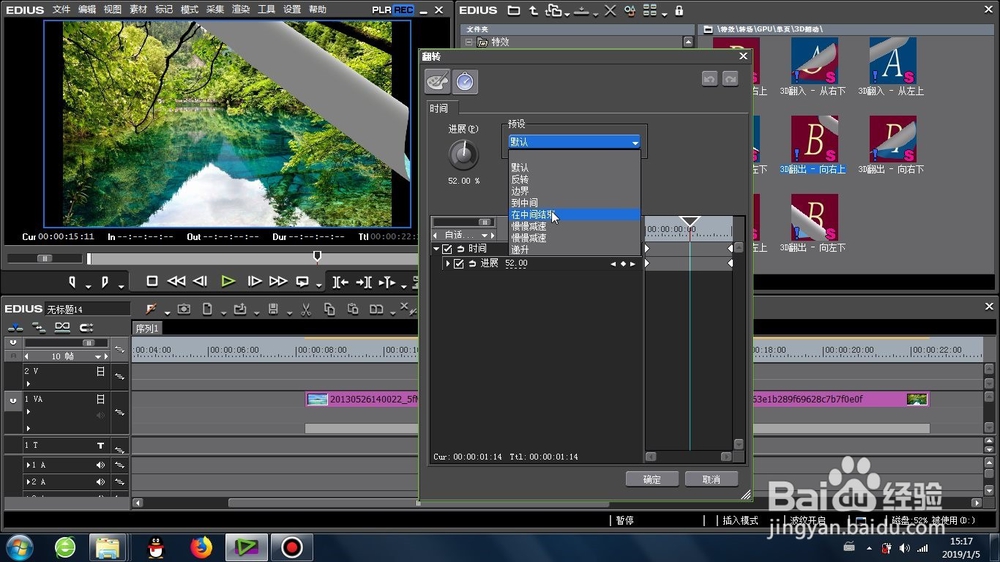The height and width of the screenshot is (562, 1000).
Task: Set the Out point marker
Action: pos(105,281)
